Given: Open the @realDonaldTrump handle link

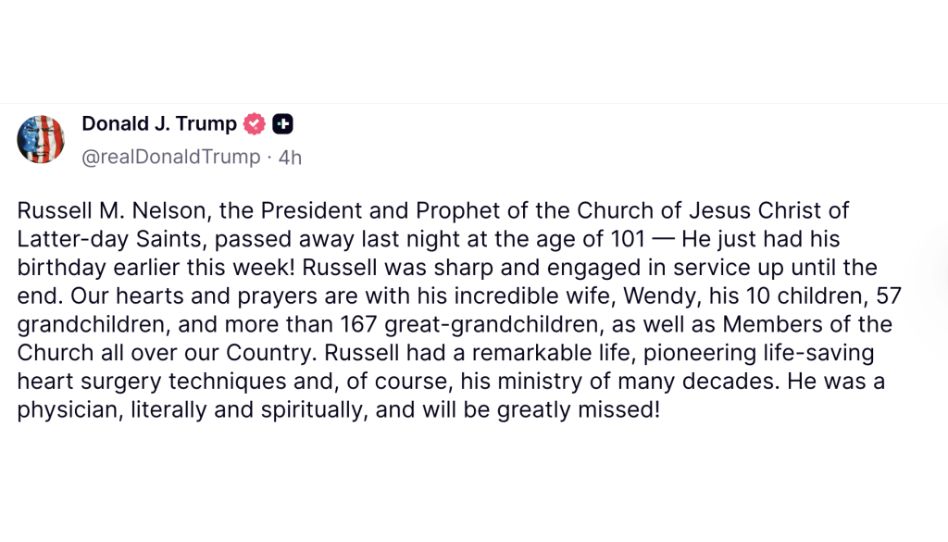Looking at the screenshot, I should coord(171,157).
